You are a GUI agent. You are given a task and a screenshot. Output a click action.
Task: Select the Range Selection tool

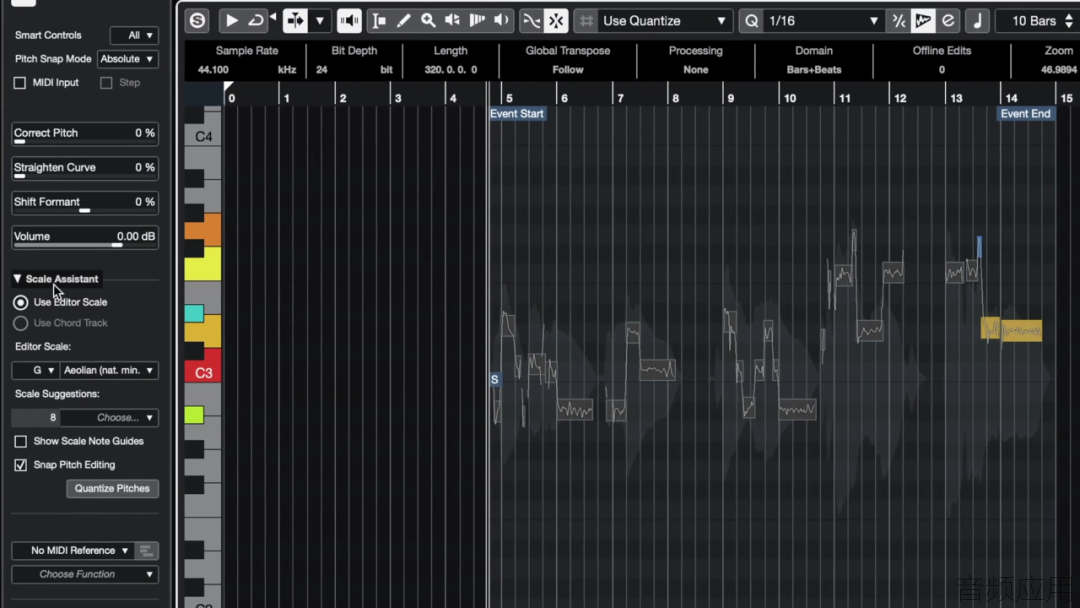pos(379,21)
